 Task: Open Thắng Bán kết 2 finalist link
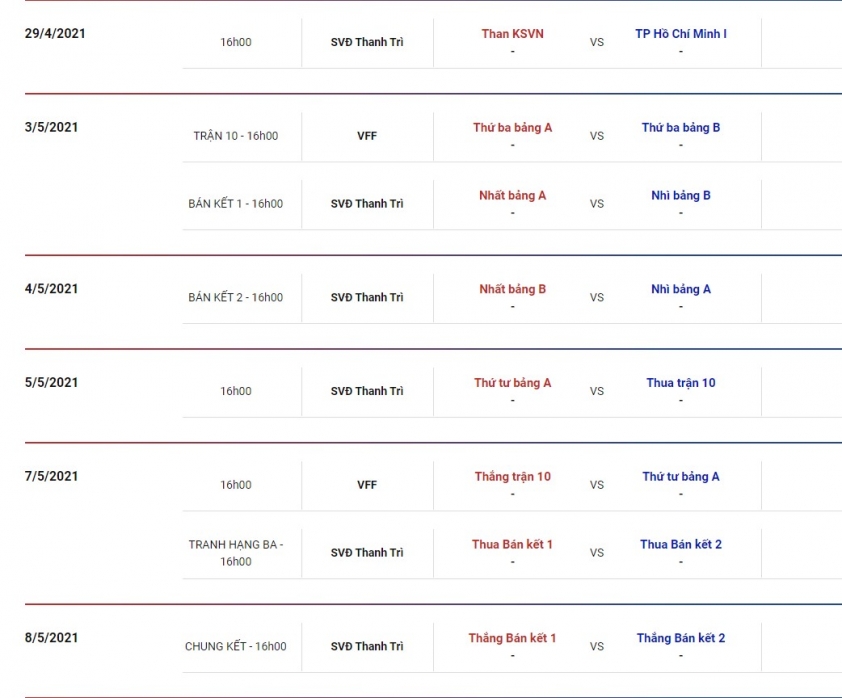[x=680, y=638]
